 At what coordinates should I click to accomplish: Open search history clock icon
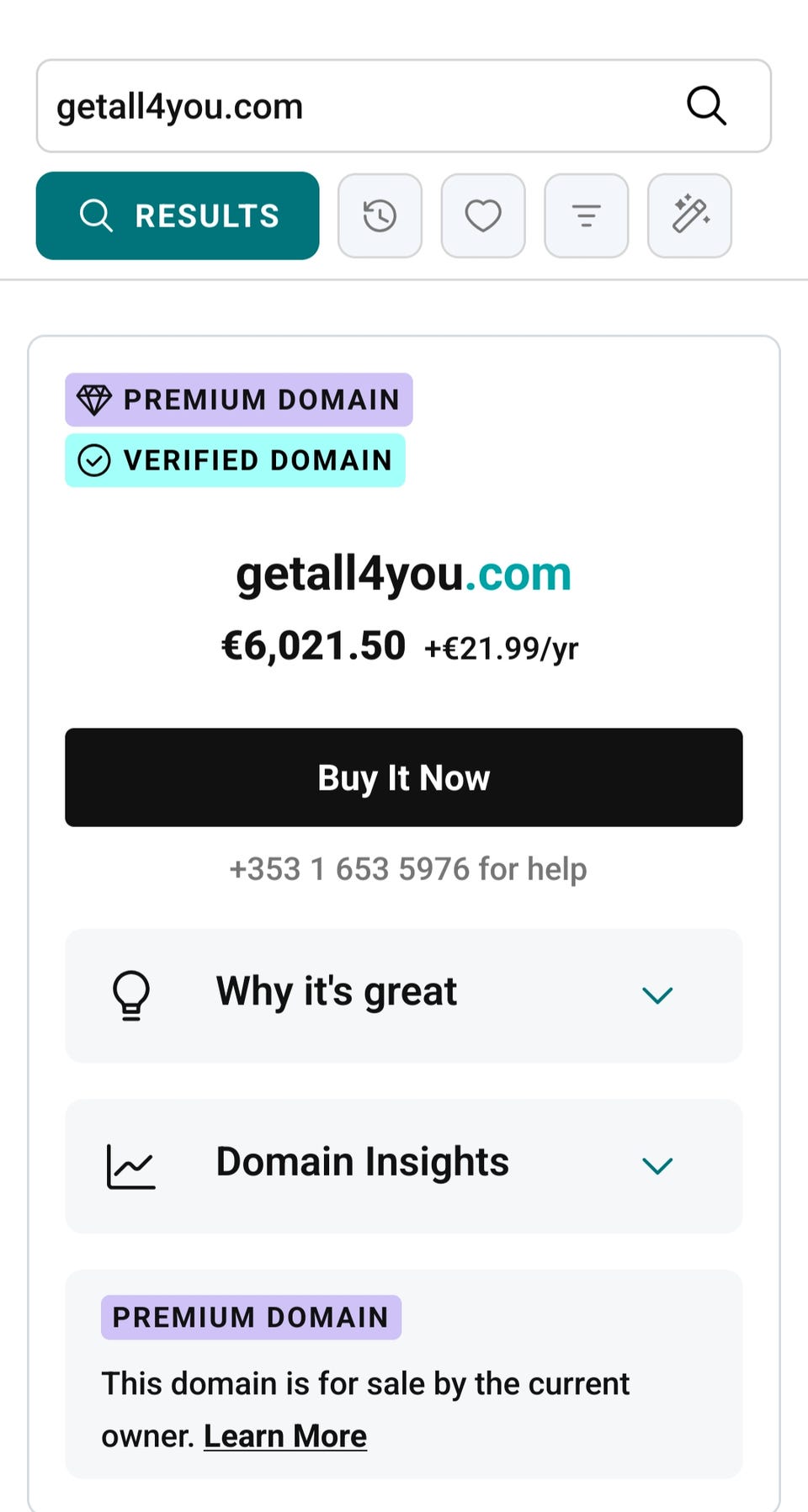tap(380, 215)
